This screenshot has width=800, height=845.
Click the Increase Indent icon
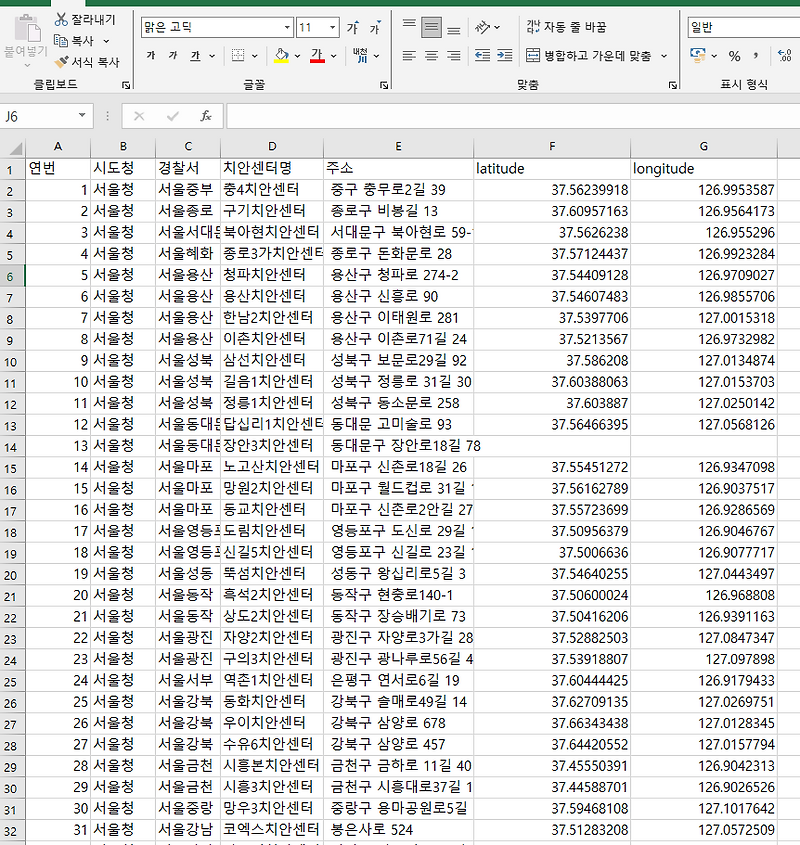tap(505, 54)
